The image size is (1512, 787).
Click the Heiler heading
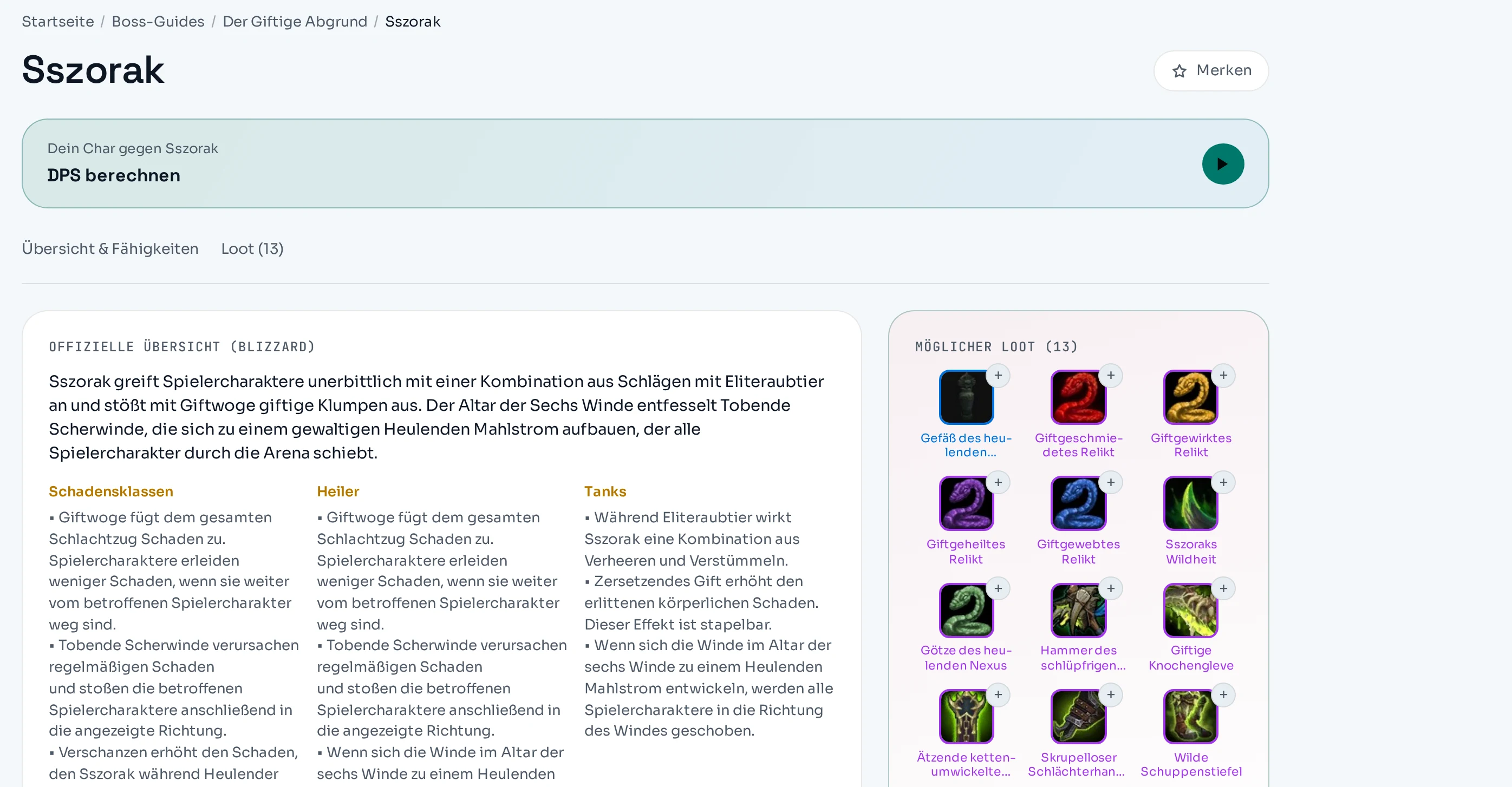pos(337,491)
